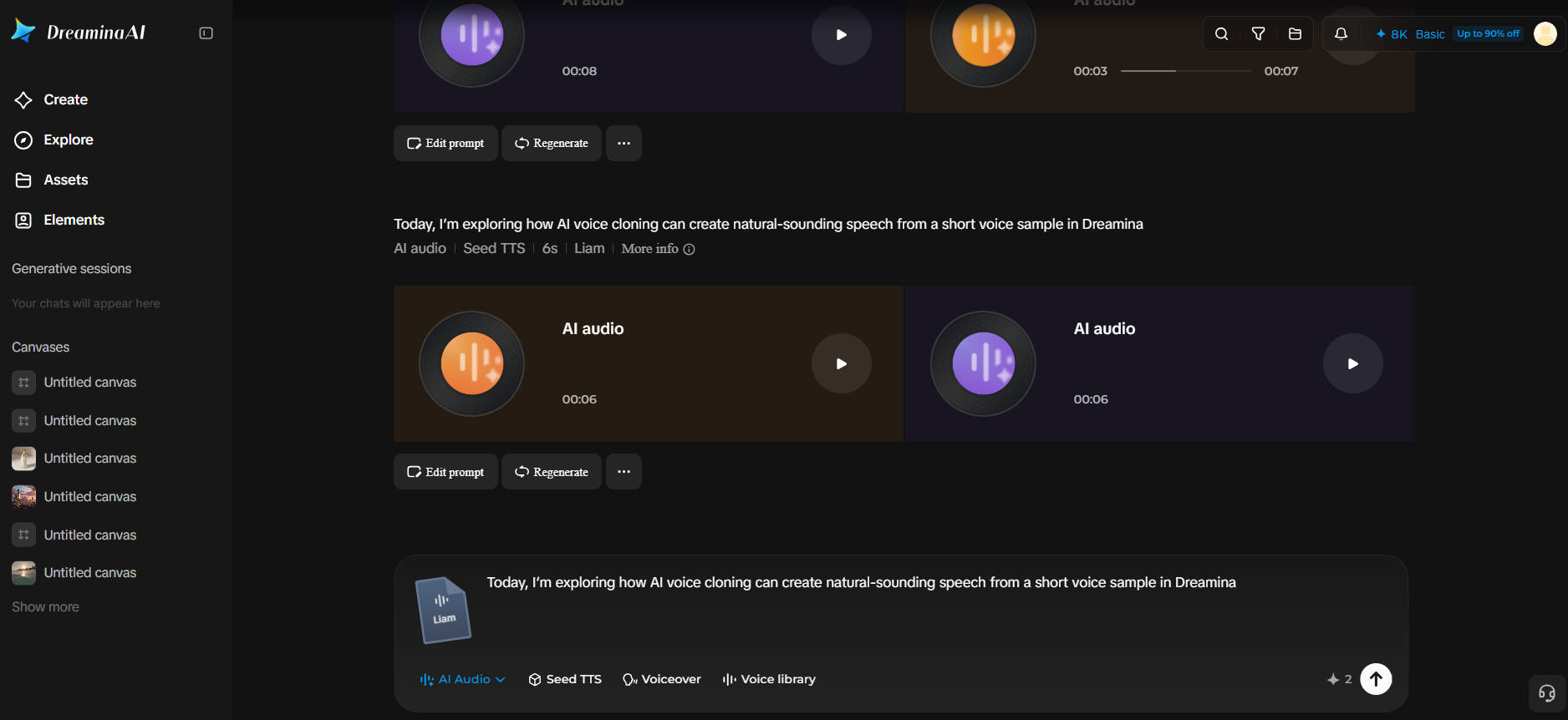Select the Seed TTS model option

coord(565,679)
